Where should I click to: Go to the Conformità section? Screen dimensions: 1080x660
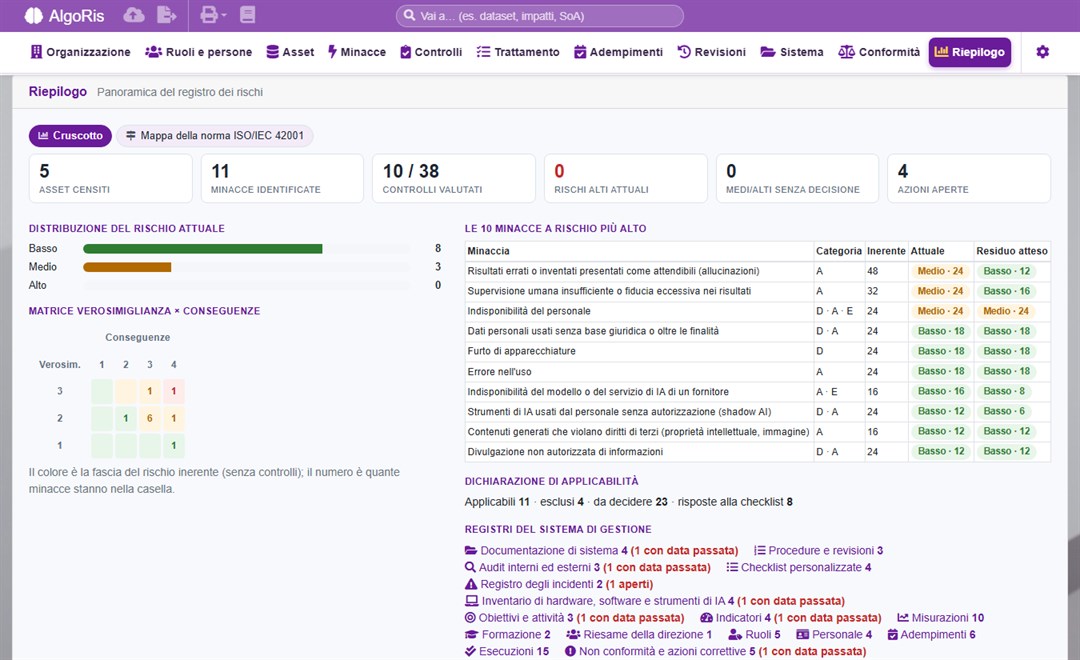879,52
